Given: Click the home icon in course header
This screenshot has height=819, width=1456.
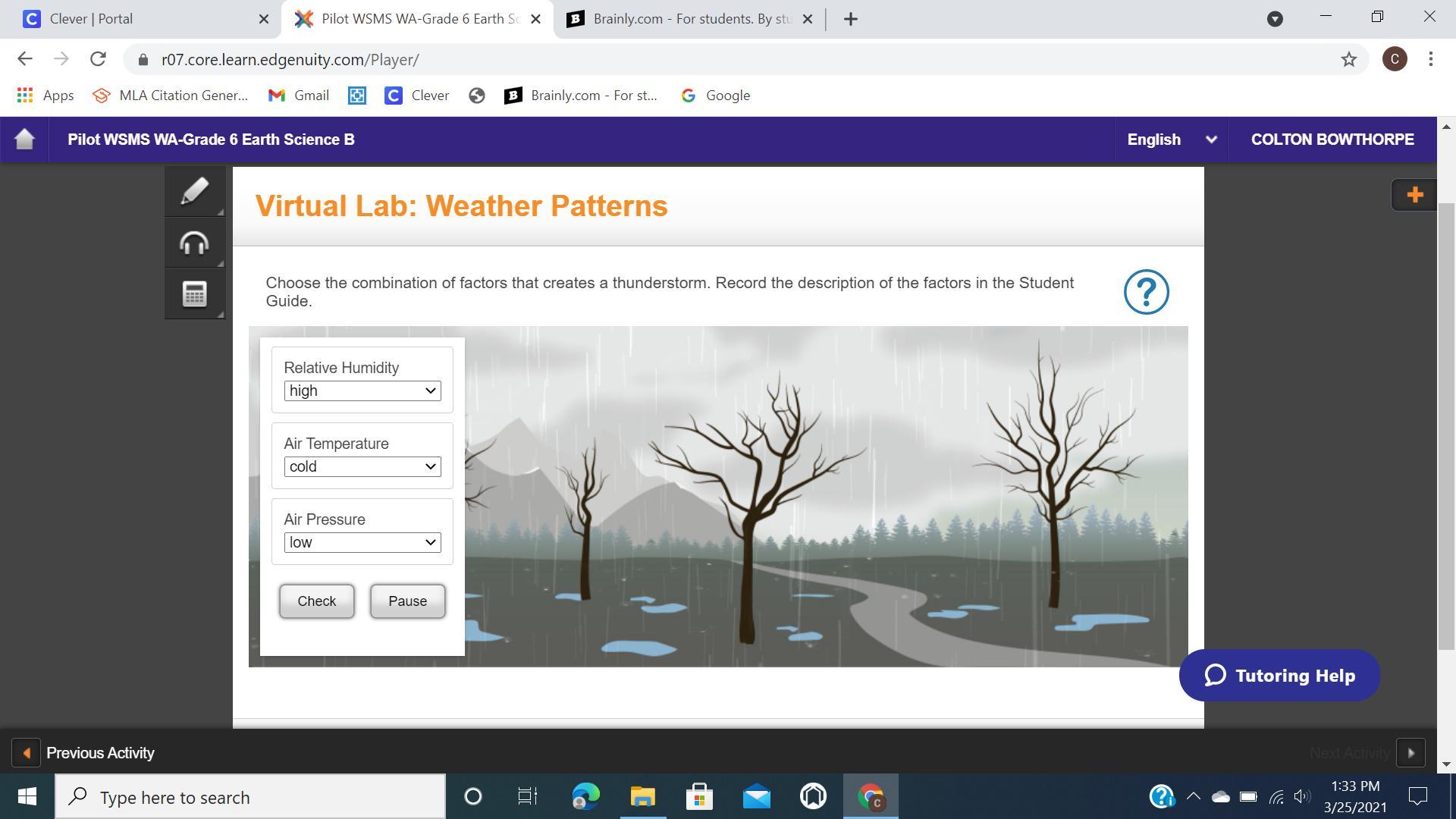Looking at the screenshot, I should [24, 140].
